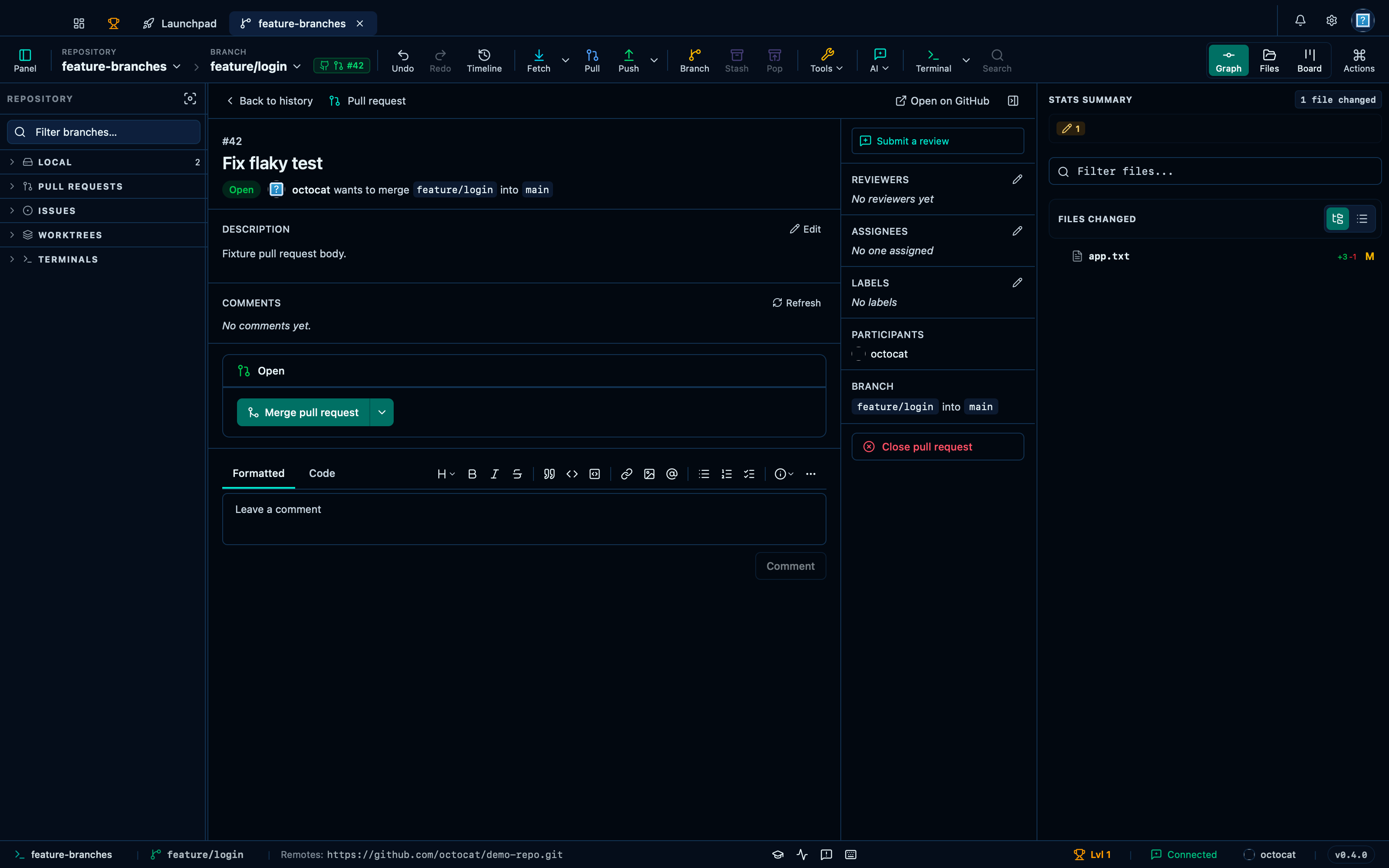Open the Terminal
1389x868 pixels.
click(x=933, y=60)
